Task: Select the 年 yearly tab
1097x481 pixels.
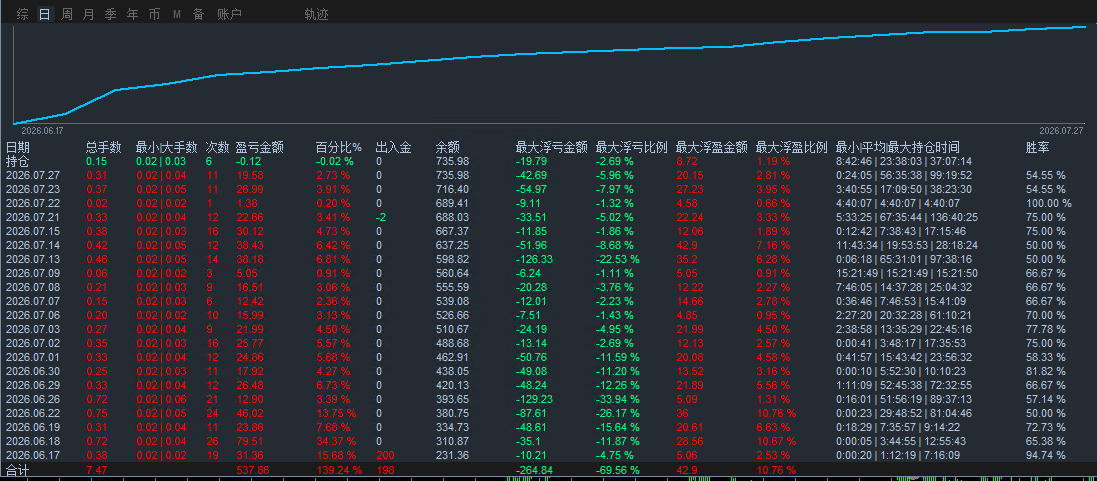Action: pos(132,14)
